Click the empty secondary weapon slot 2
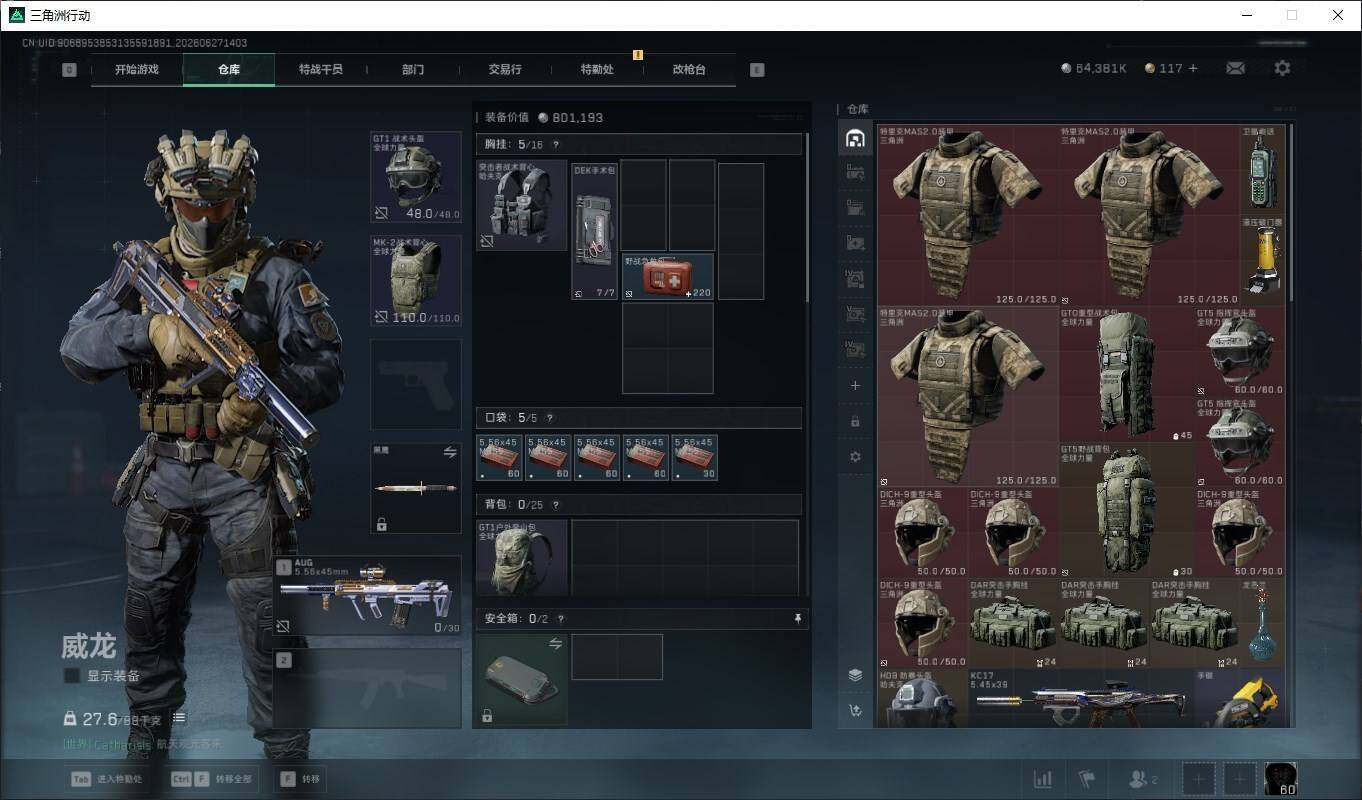Image resolution: width=1362 pixels, height=800 pixels. (367, 688)
